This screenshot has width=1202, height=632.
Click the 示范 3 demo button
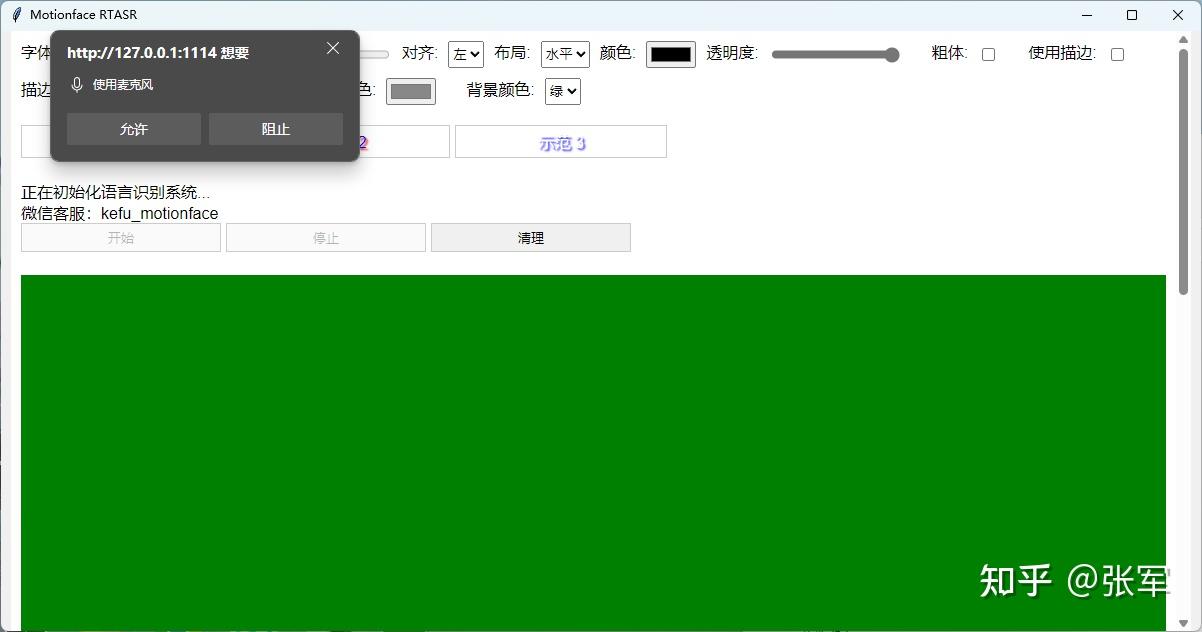click(x=560, y=141)
